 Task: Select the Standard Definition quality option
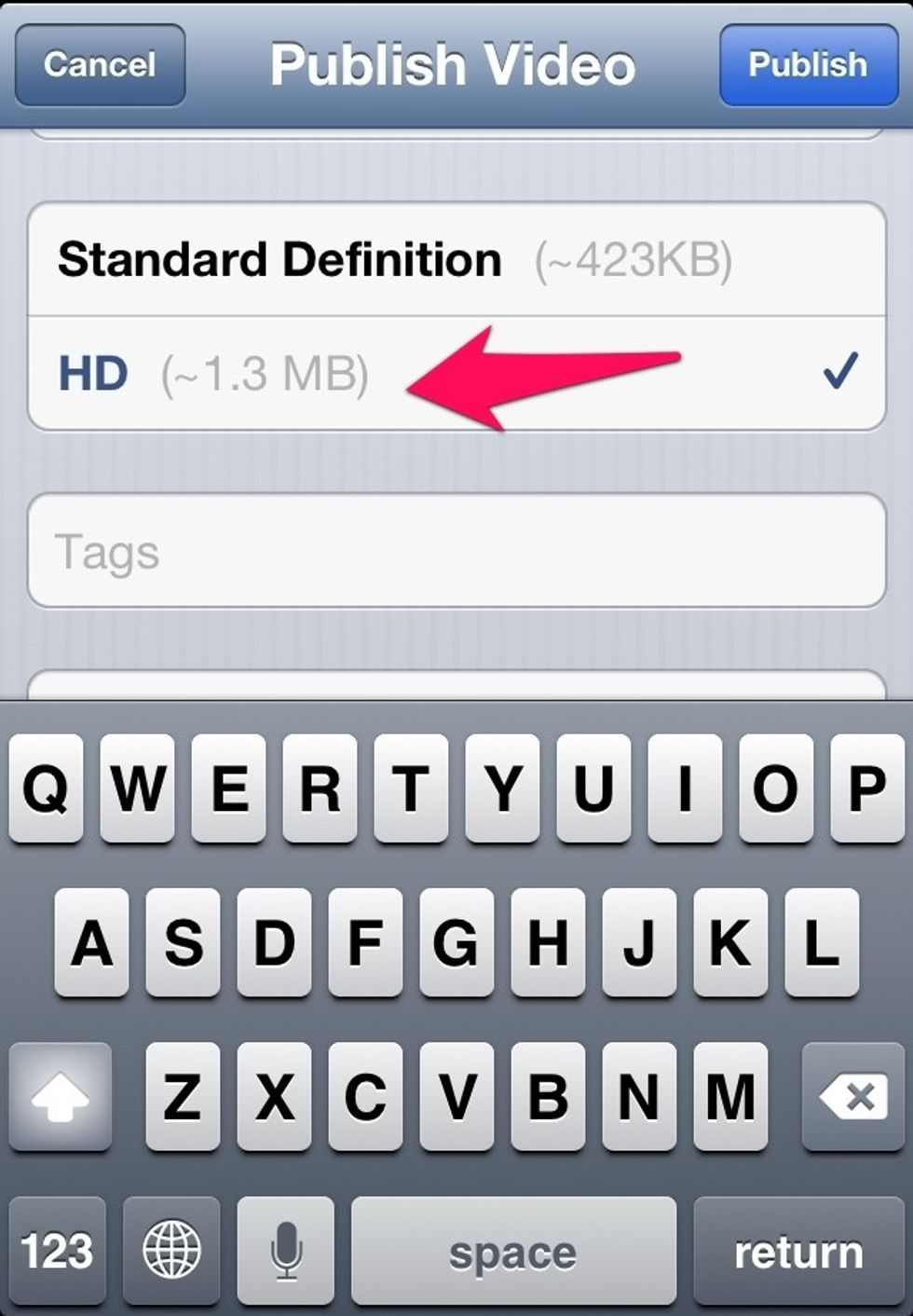pyautogui.click(x=456, y=259)
